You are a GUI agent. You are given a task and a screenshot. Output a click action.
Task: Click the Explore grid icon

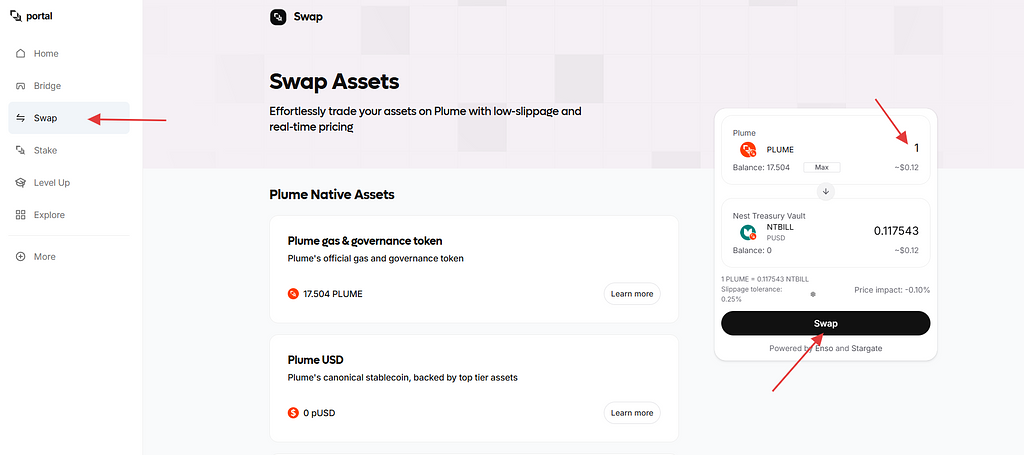[x=21, y=215]
